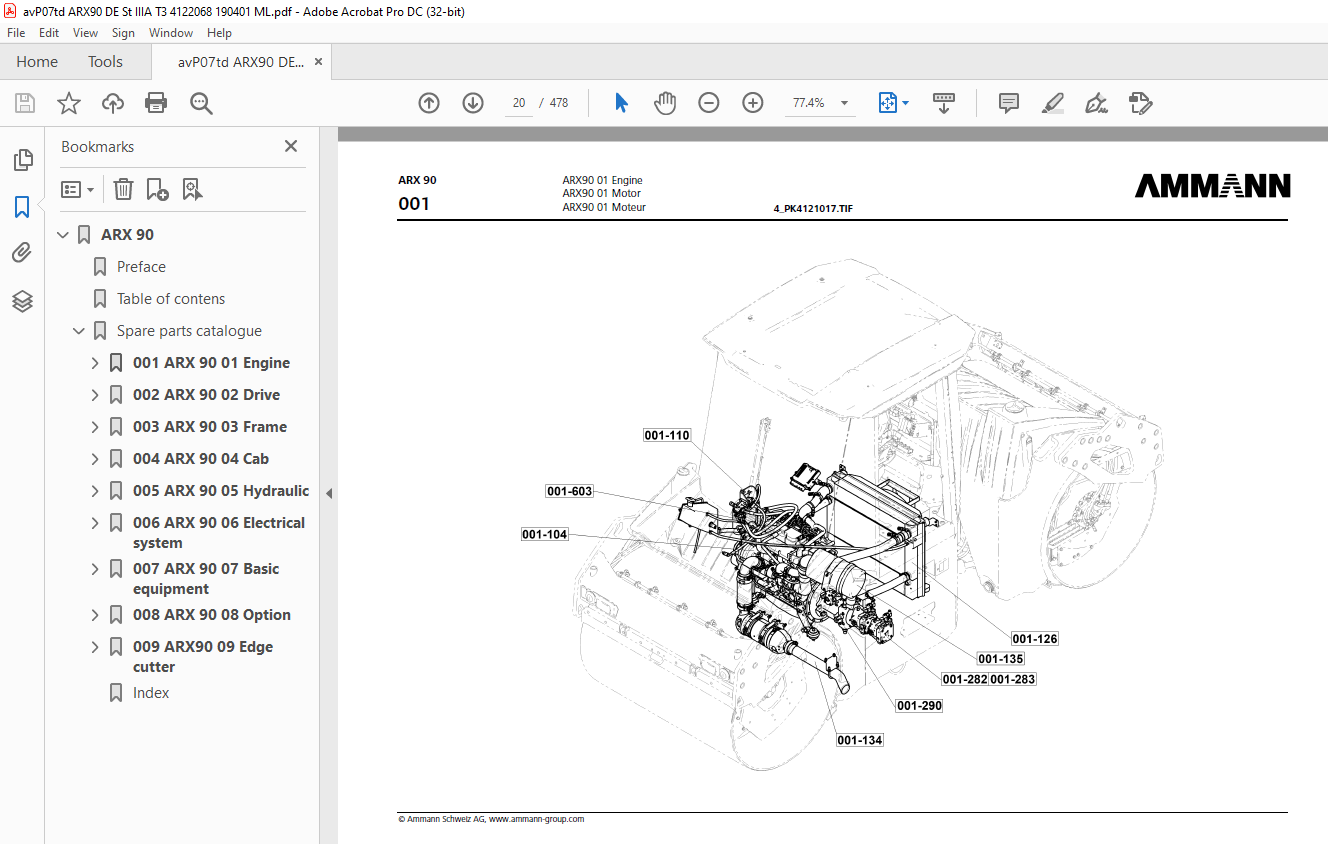Click part label 001-603 in diagram

pos(569,491)
